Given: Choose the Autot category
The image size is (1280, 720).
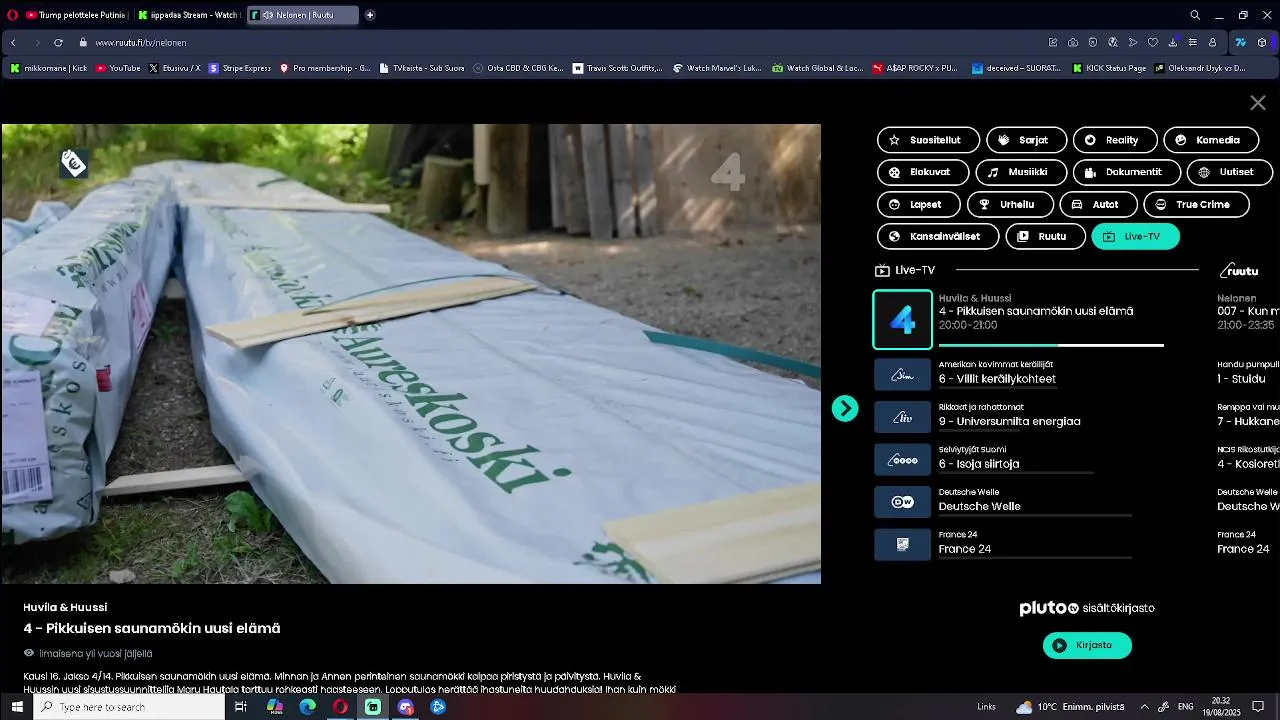Looking at the screenshot, I should (1098, 204).
